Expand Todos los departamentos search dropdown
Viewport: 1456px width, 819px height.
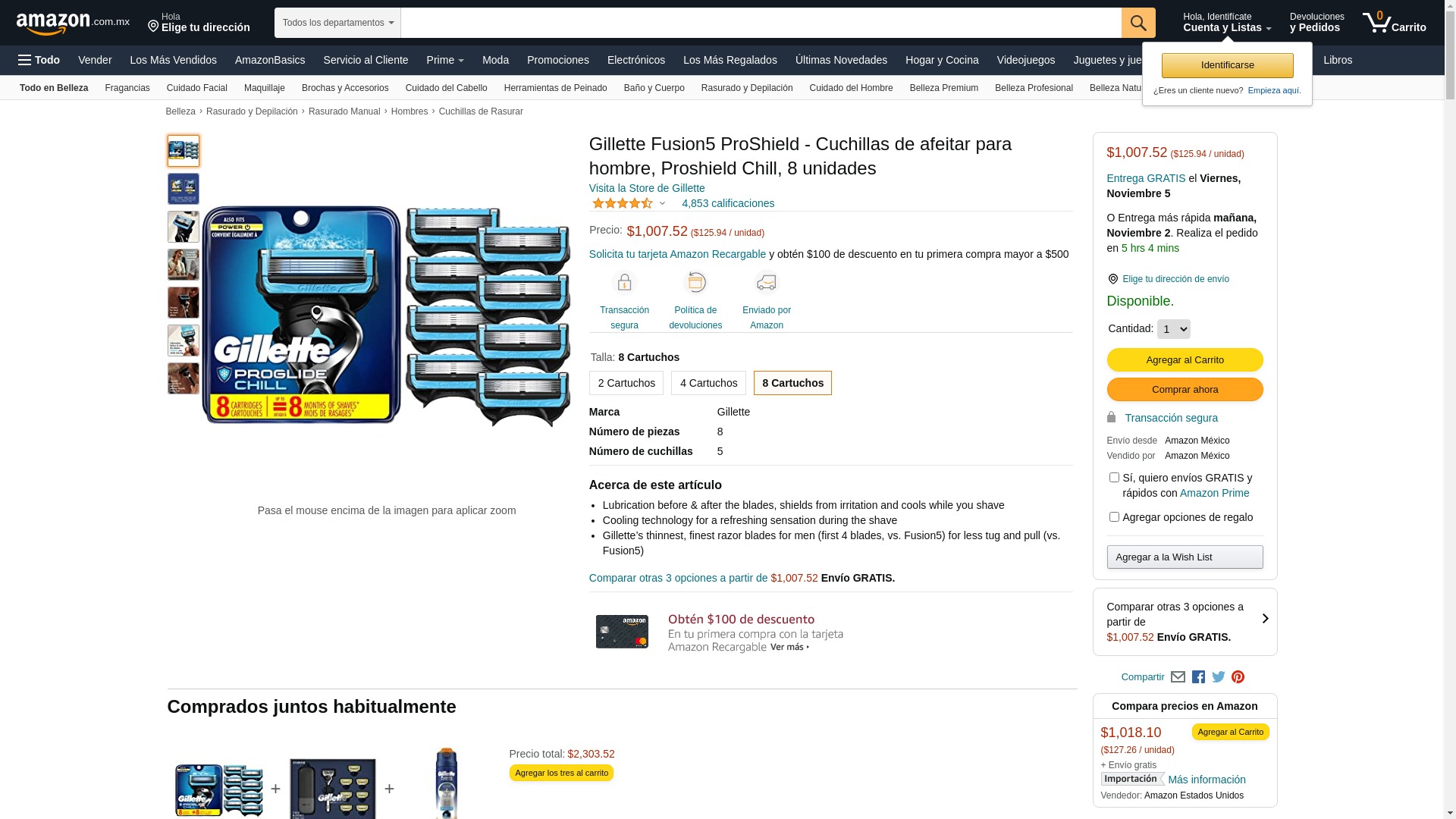point(337,23)
